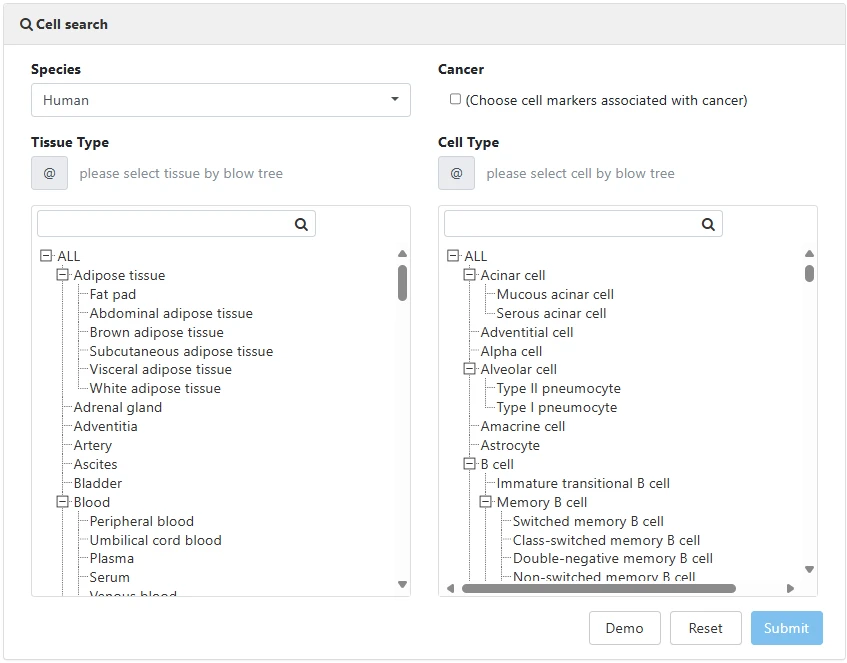Enable the cancer-associated cell markers checkbox
This screenshot has width=847, height=663.
coord(456,99)
